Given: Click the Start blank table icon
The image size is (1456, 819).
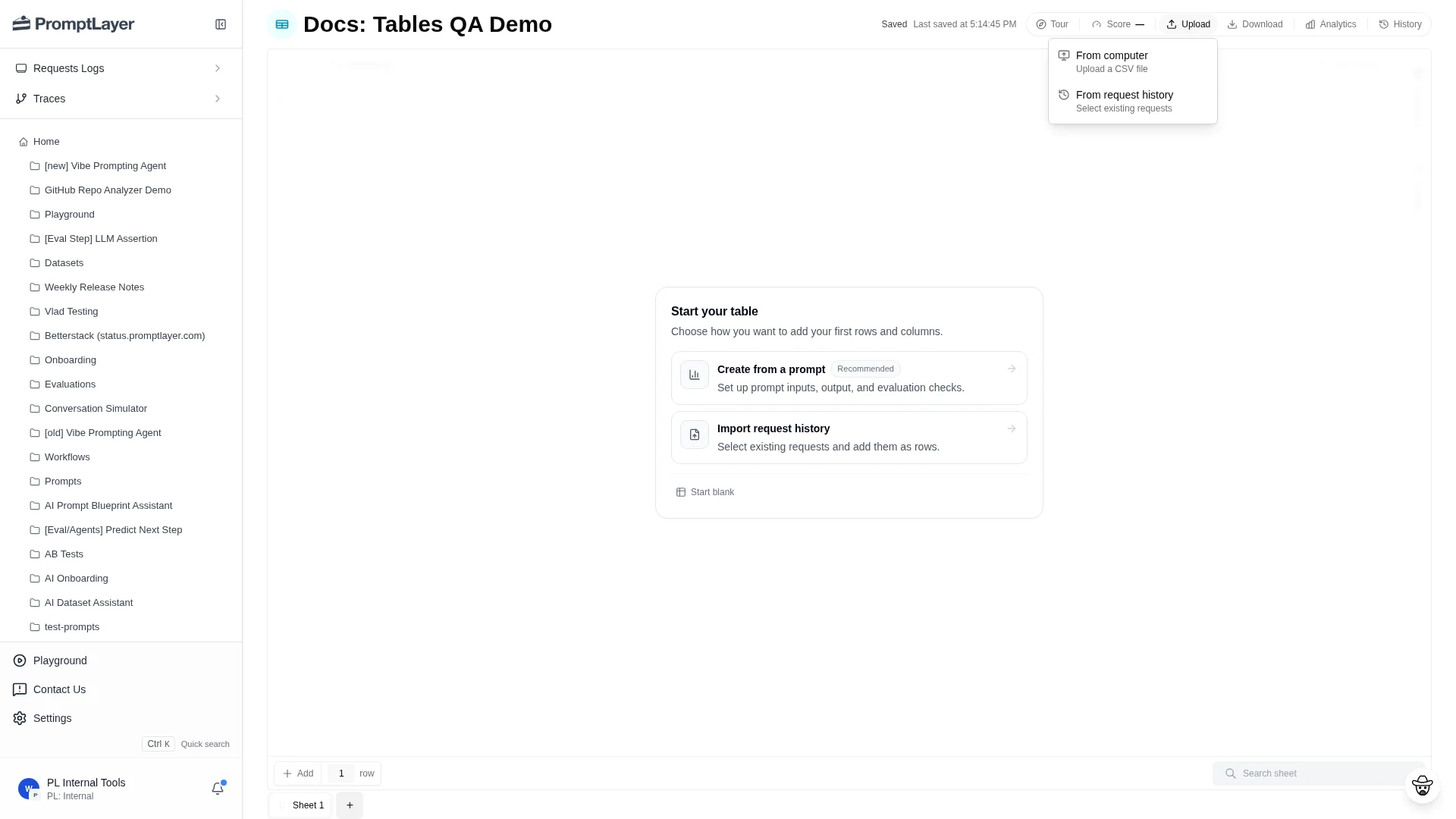Looking at the screenshot, I should click(681, 492).
